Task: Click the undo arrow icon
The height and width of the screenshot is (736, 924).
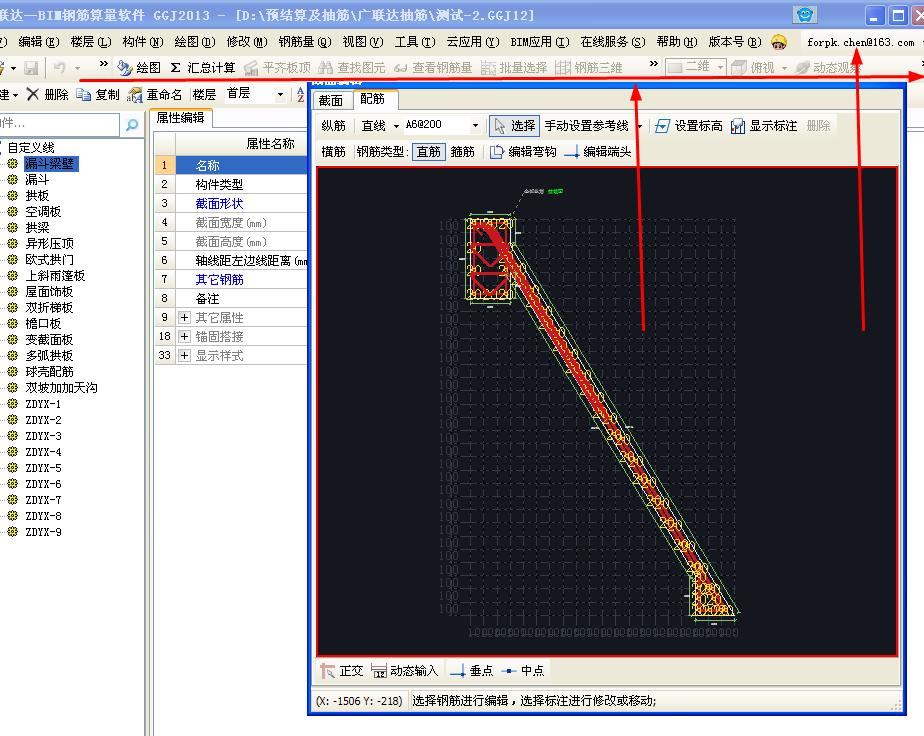Action: [60, 68]
